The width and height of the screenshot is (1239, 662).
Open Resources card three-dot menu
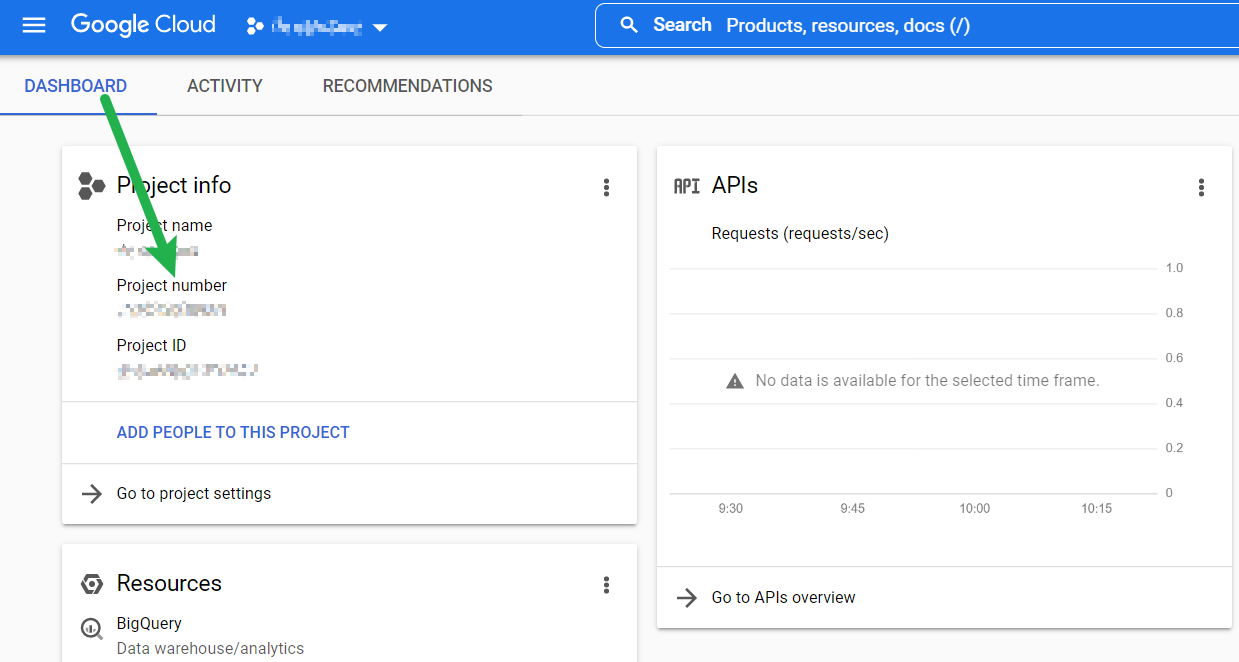click(606, 585)
